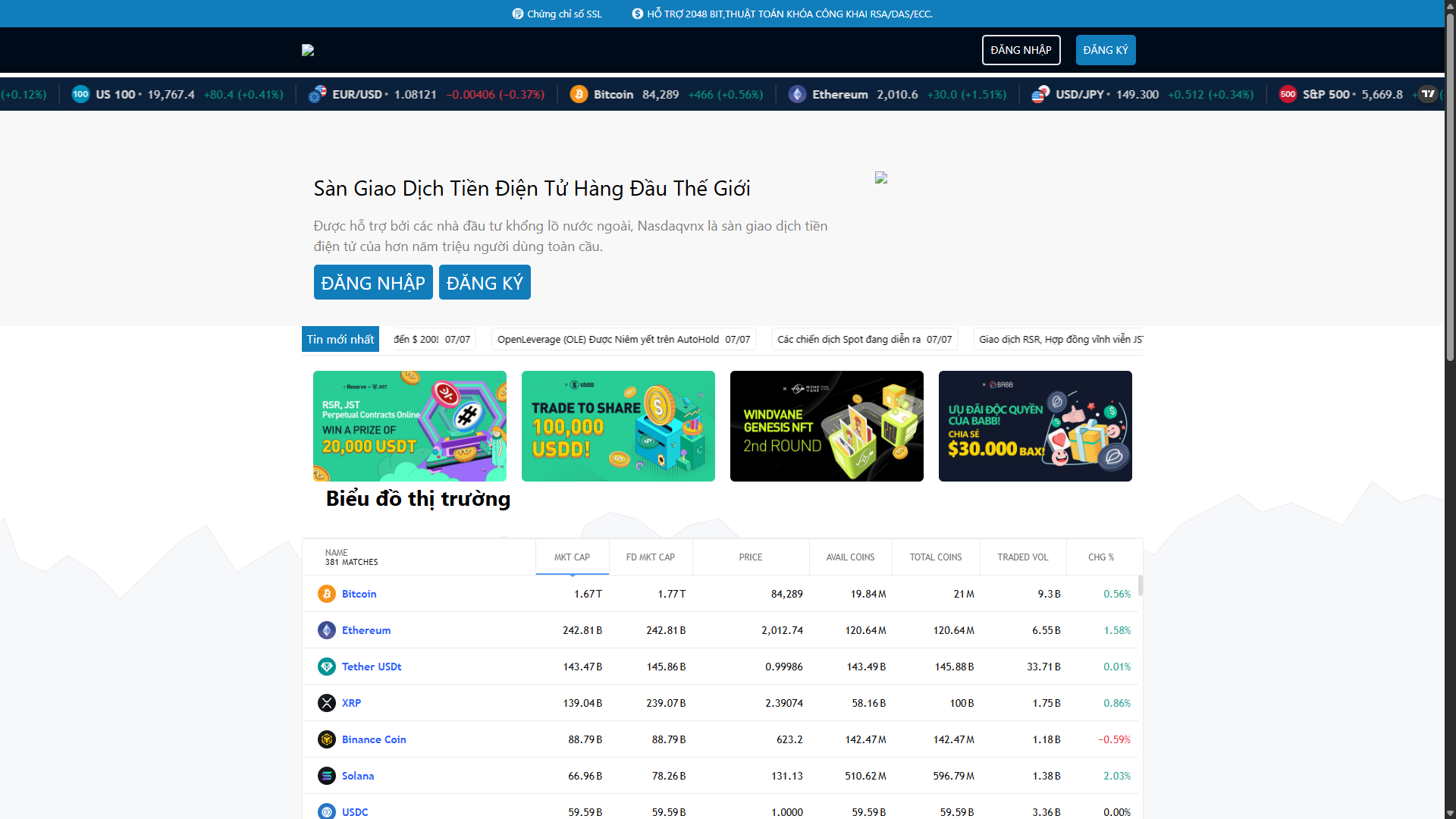Click the SSL certificate icon in top bar
Image resolution: width=1456 pixels, height=819 pixels.
tap(517, 13)
